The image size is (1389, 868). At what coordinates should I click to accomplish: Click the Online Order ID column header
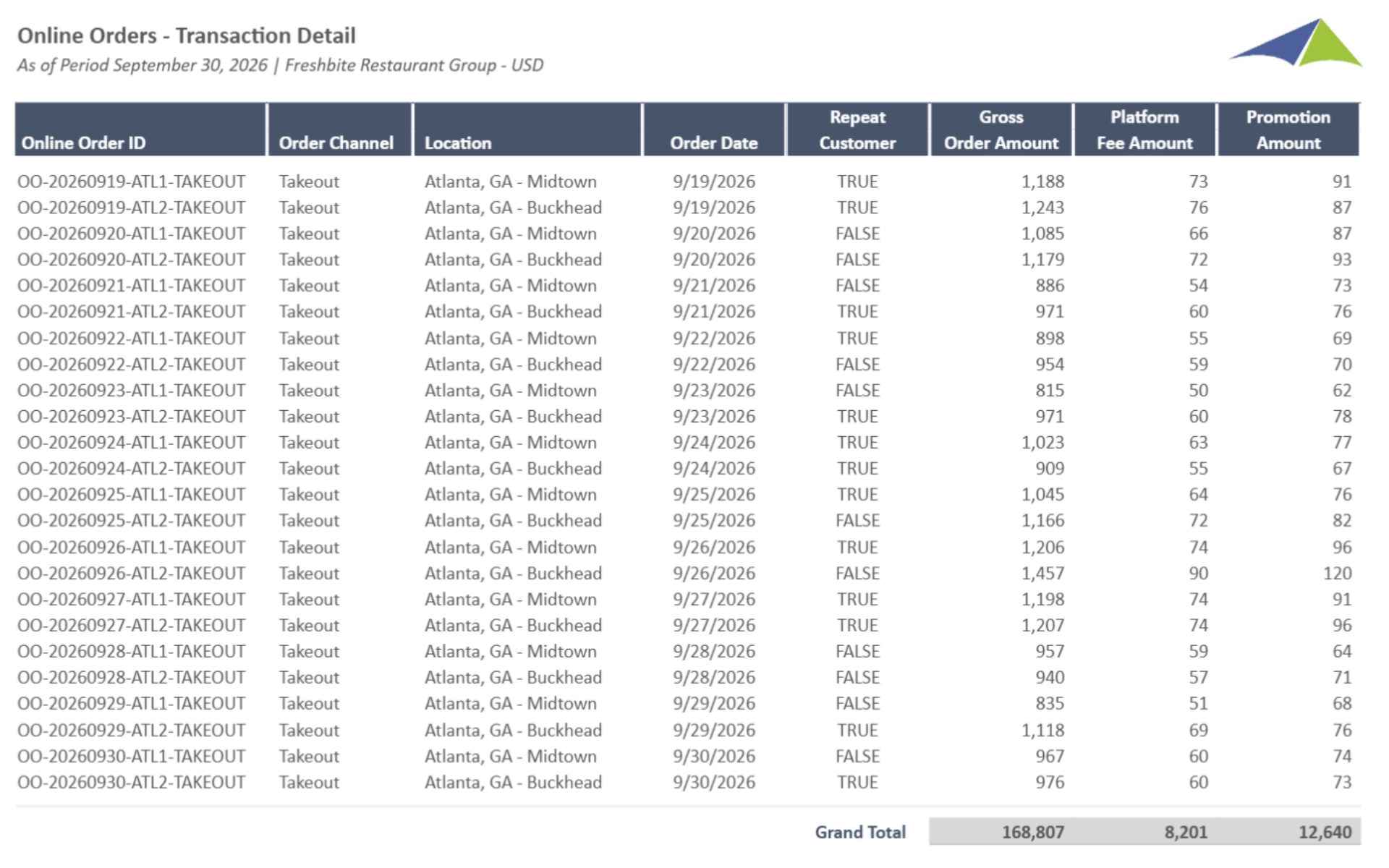pyautogui.click(x=84, y=142)
